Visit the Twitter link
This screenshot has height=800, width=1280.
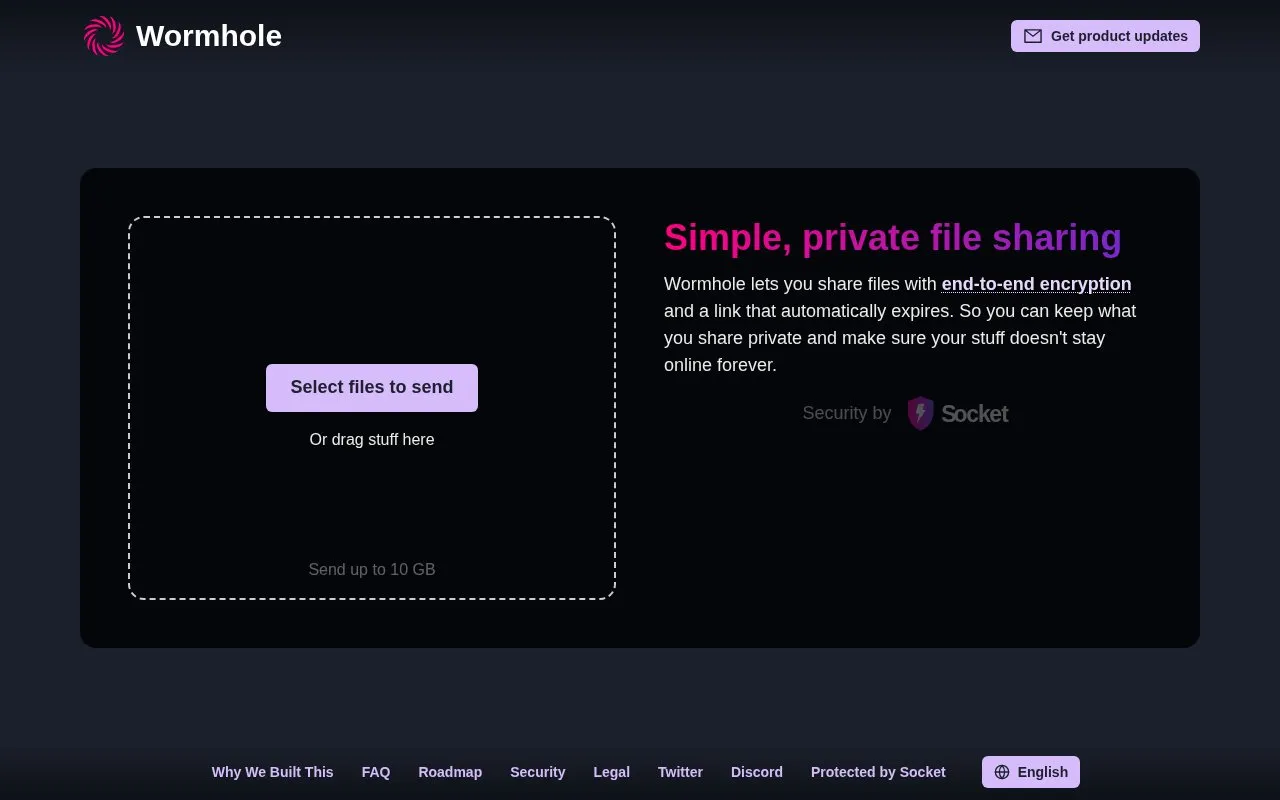tap(680, 772)
